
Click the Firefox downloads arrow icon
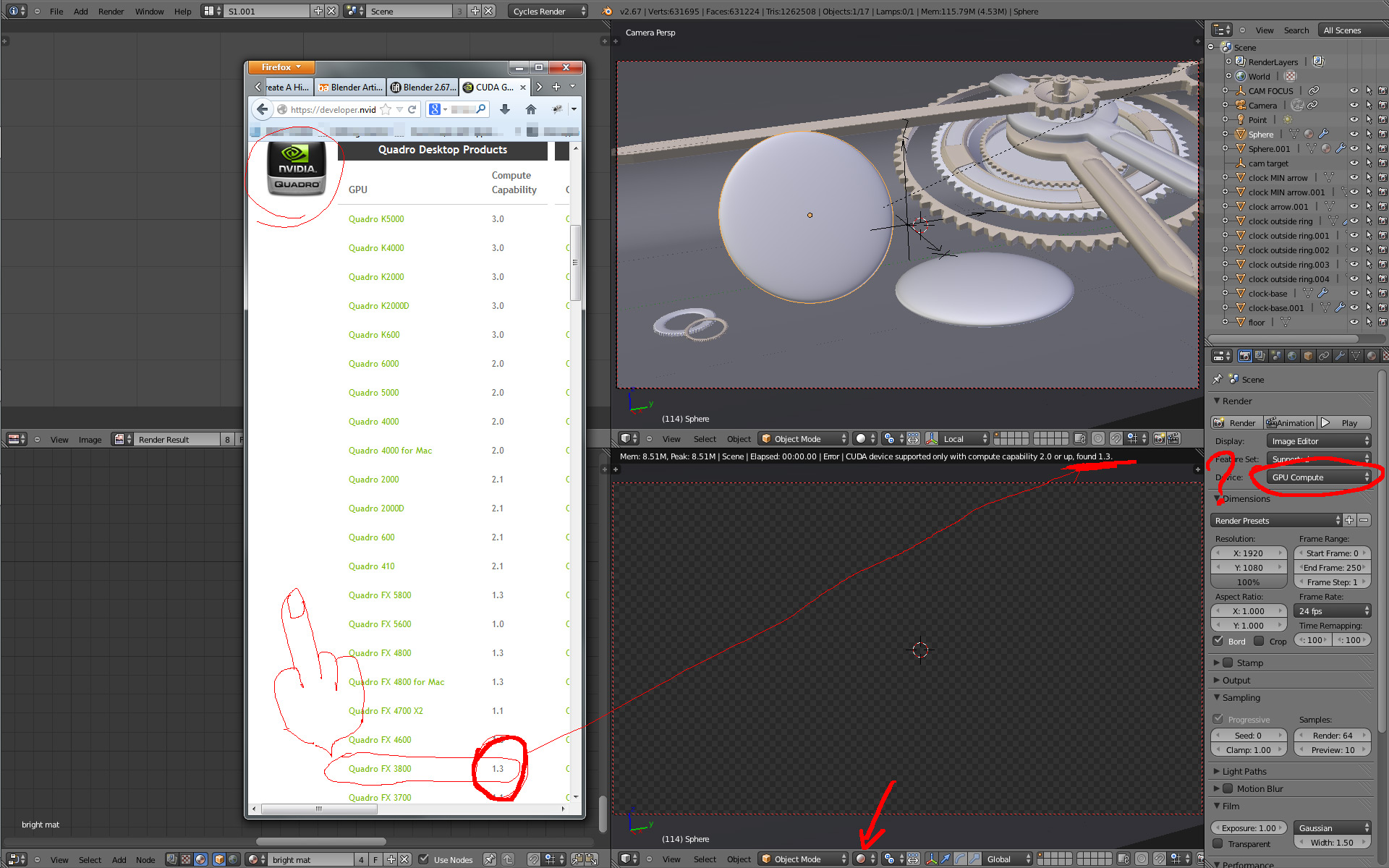point(505,109)
